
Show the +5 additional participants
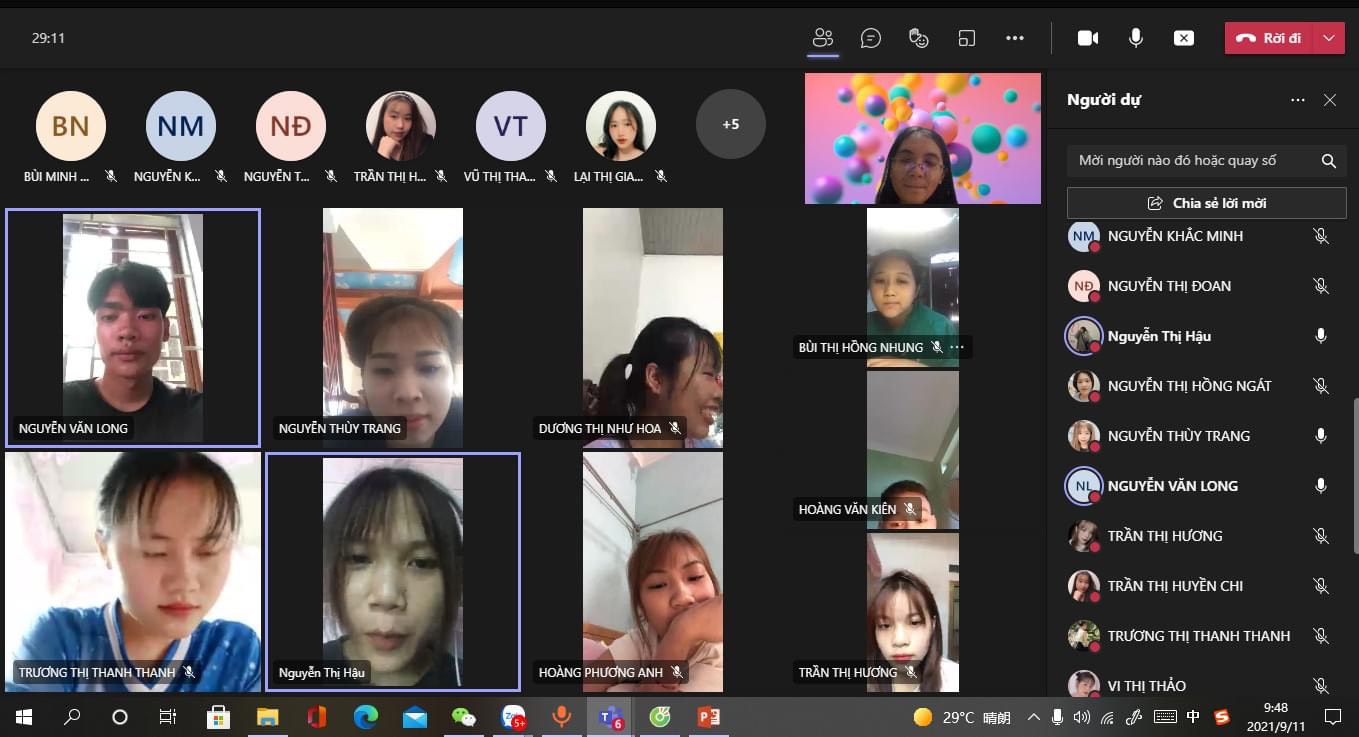point(730,125)
